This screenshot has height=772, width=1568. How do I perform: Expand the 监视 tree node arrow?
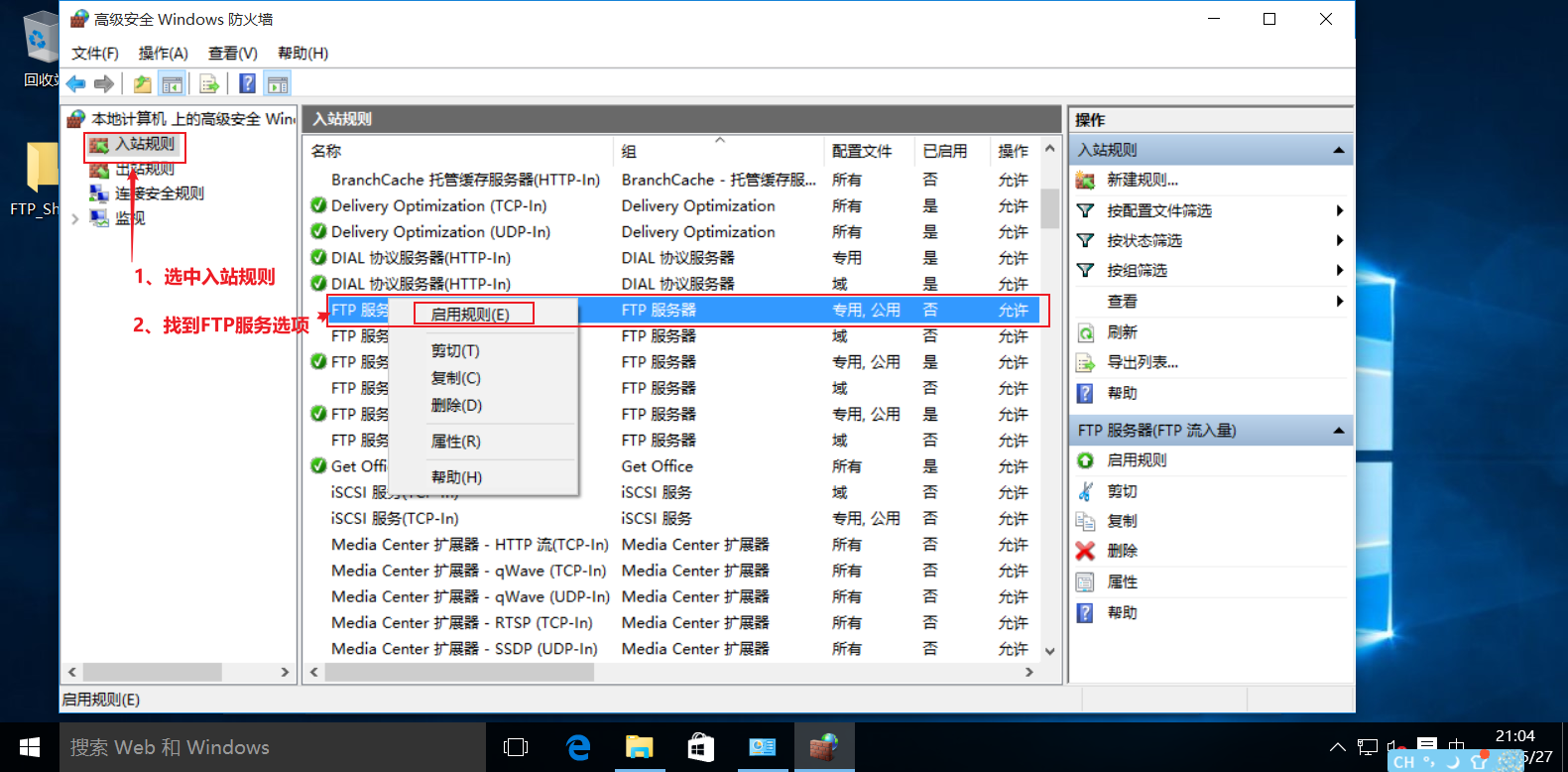pyautogui.click(x=75, y=219)
